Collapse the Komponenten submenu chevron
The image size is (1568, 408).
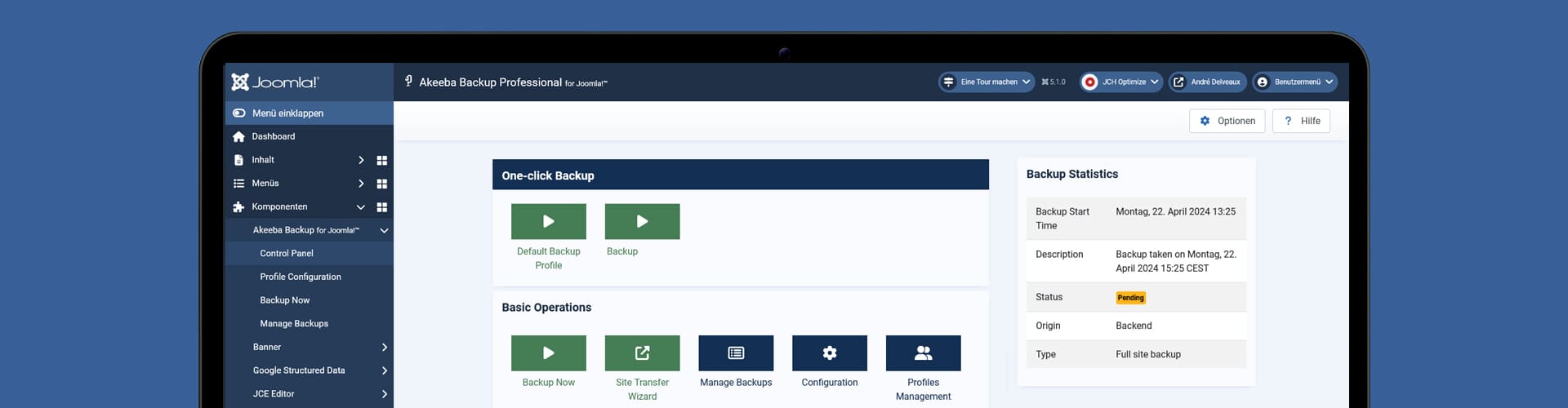tap(361, 207)
